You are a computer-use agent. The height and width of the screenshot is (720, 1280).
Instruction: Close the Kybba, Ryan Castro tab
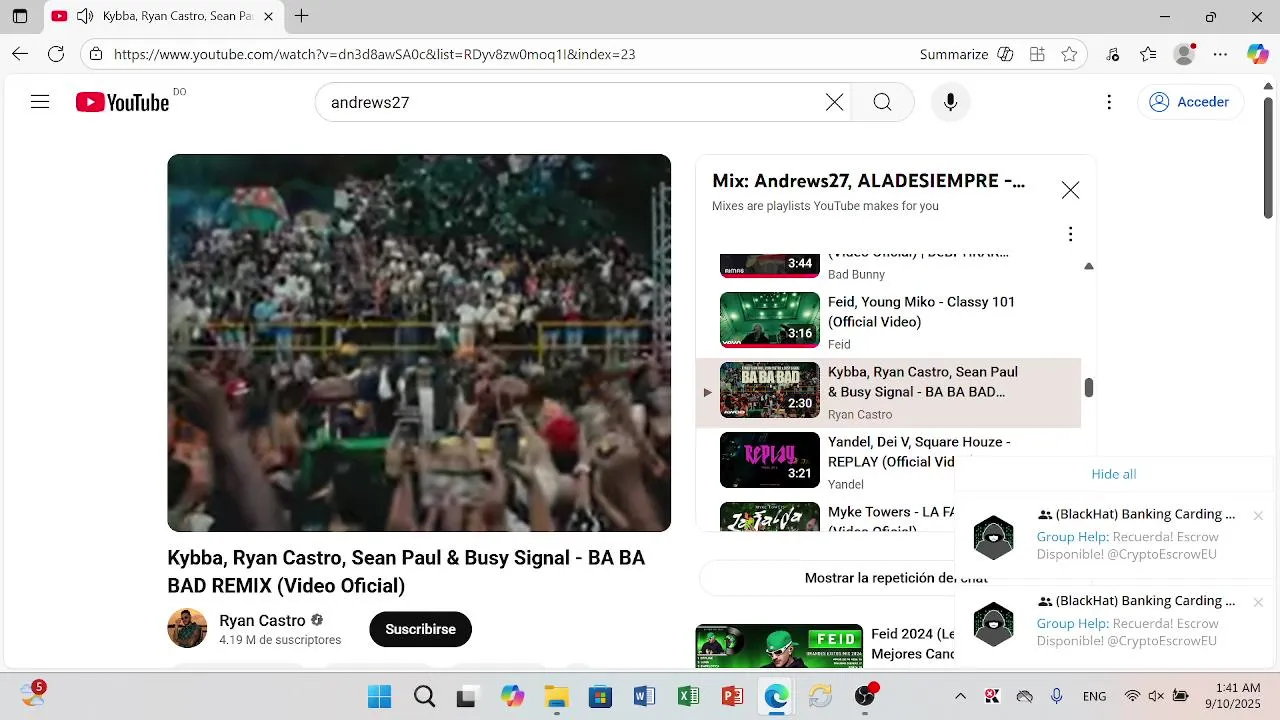tap(268, 16)
